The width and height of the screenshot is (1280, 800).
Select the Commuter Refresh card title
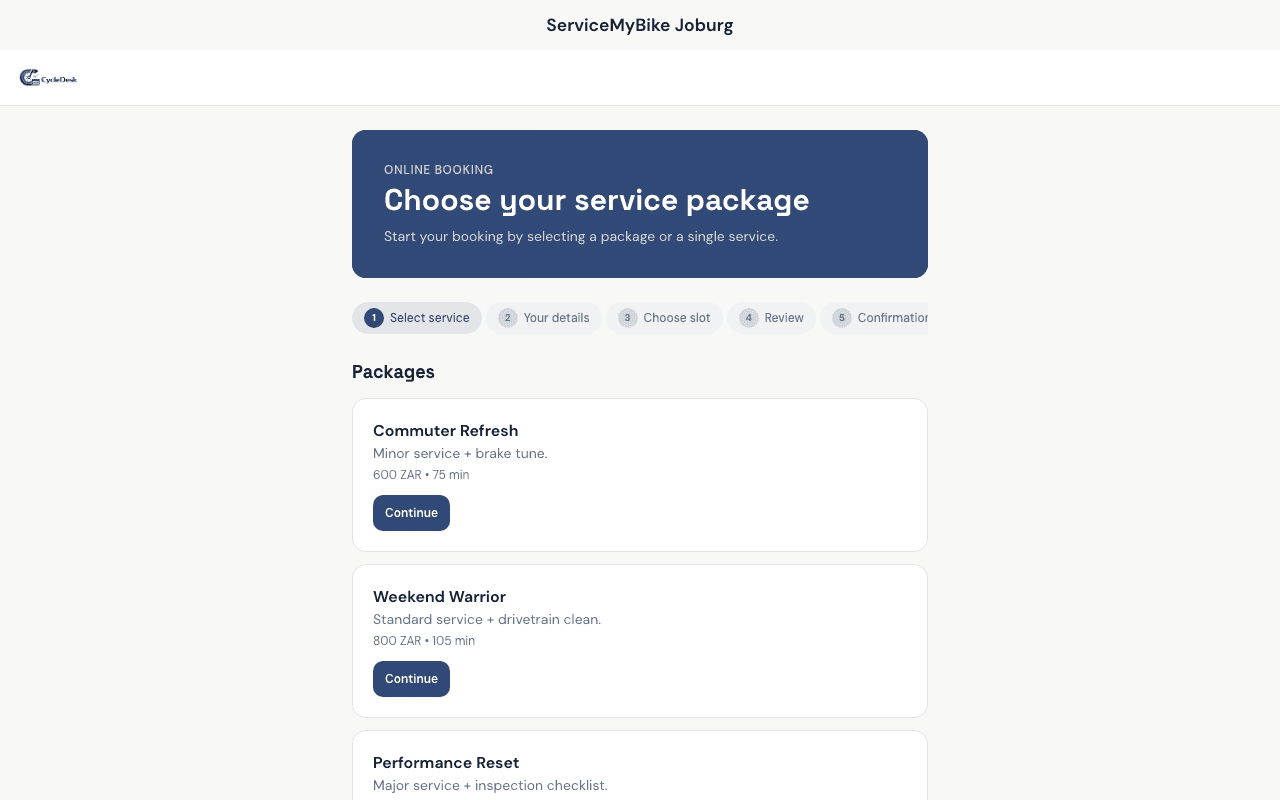[x=445, y=430]
